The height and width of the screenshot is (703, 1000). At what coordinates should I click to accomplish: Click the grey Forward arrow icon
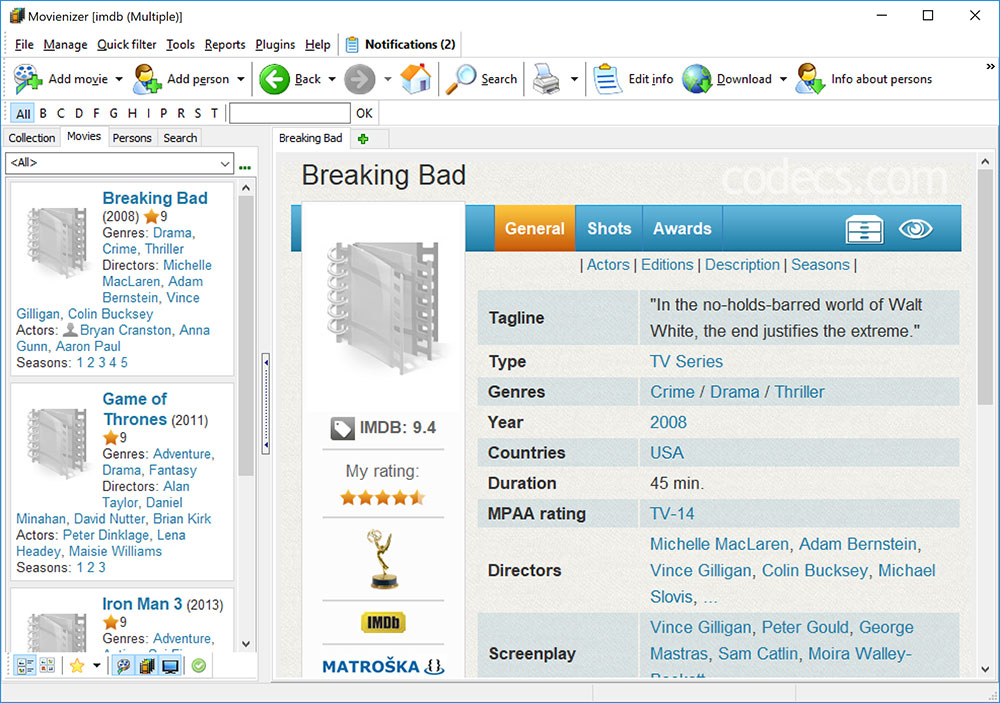coord(360,80)
